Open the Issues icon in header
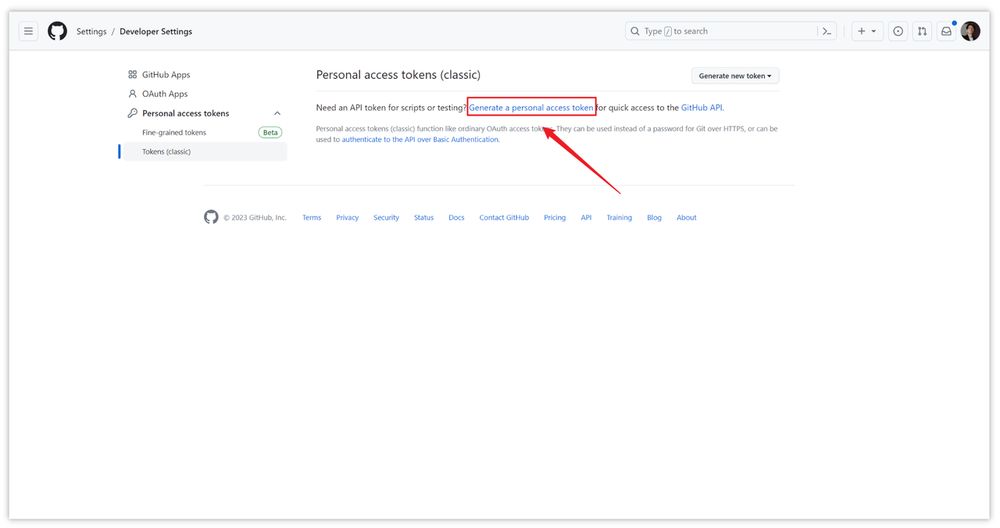 coord(898,31)
